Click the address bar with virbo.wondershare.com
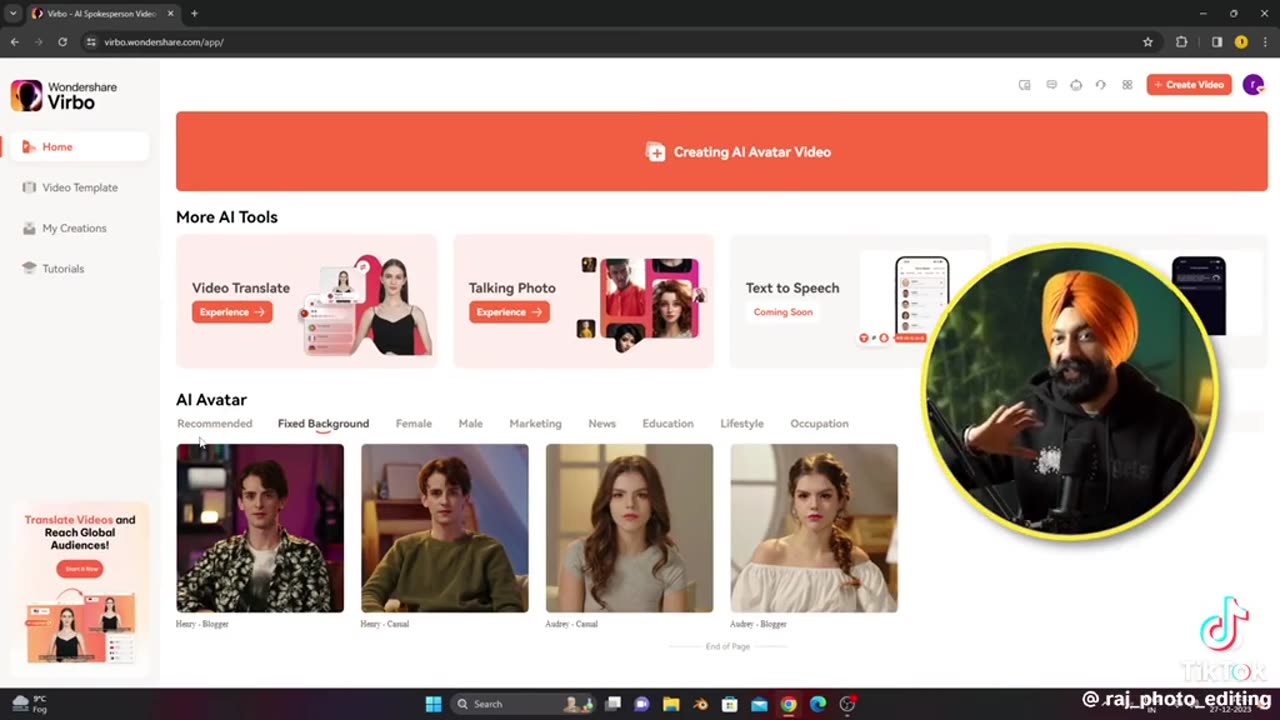Viewport: 1280px width, 720px height. tap(610, 42)
